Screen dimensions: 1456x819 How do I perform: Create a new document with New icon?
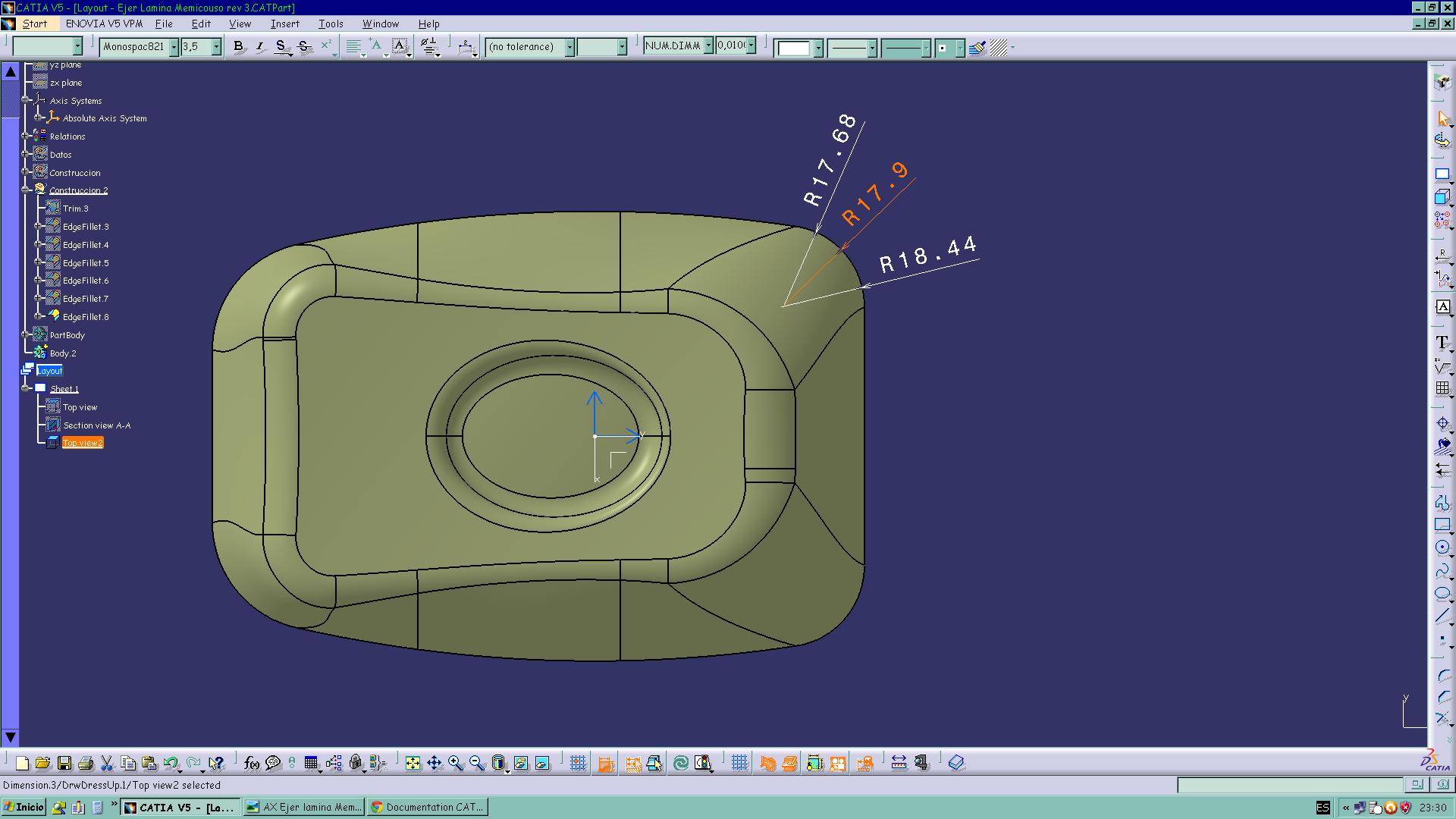pyautogui.click(x=22, y=763)
